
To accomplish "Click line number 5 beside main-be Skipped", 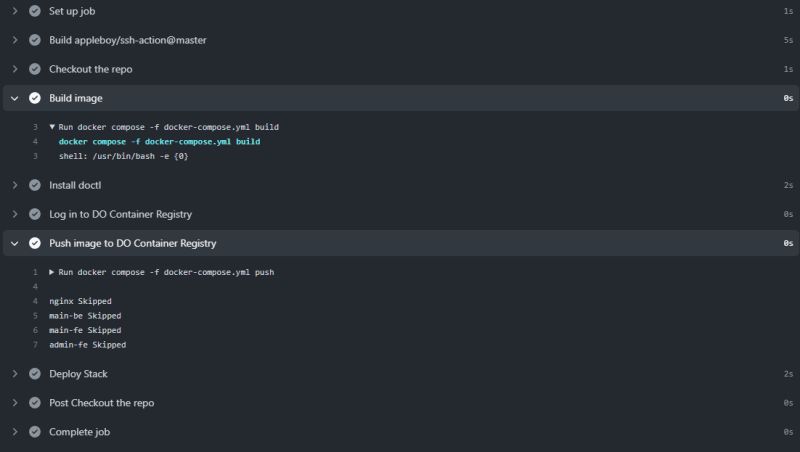I will 35,316.
